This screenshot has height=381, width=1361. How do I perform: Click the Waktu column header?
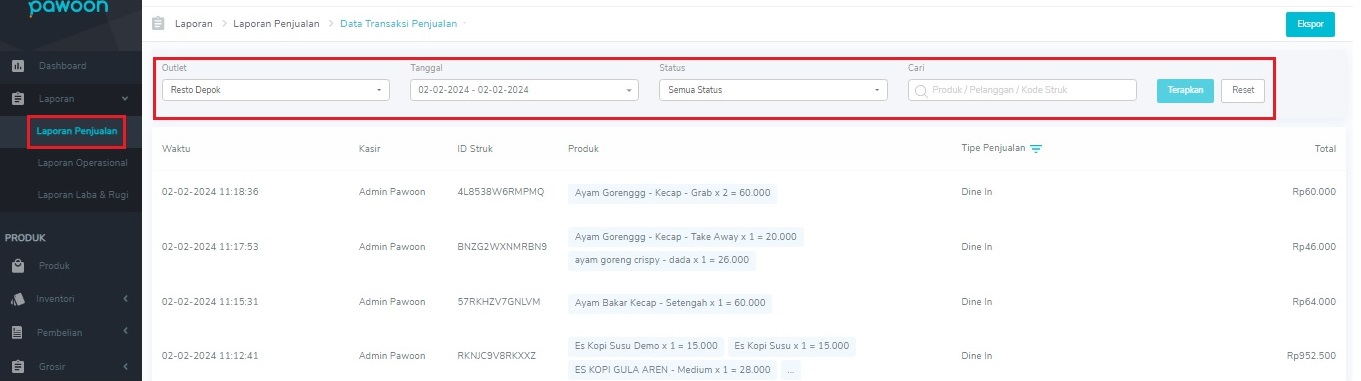tap(176, 149)
